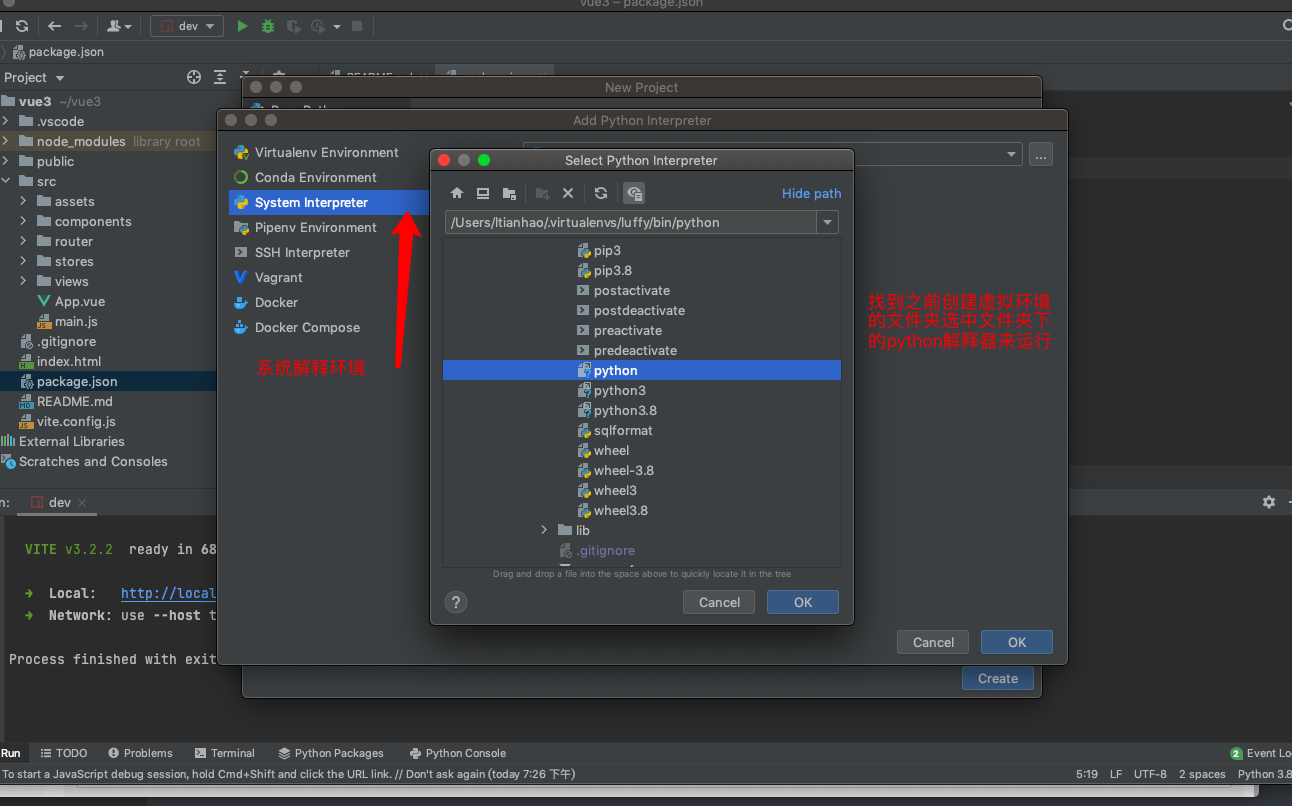
Task: Open the Project view dropdown
Action: [x=35, y=77]
